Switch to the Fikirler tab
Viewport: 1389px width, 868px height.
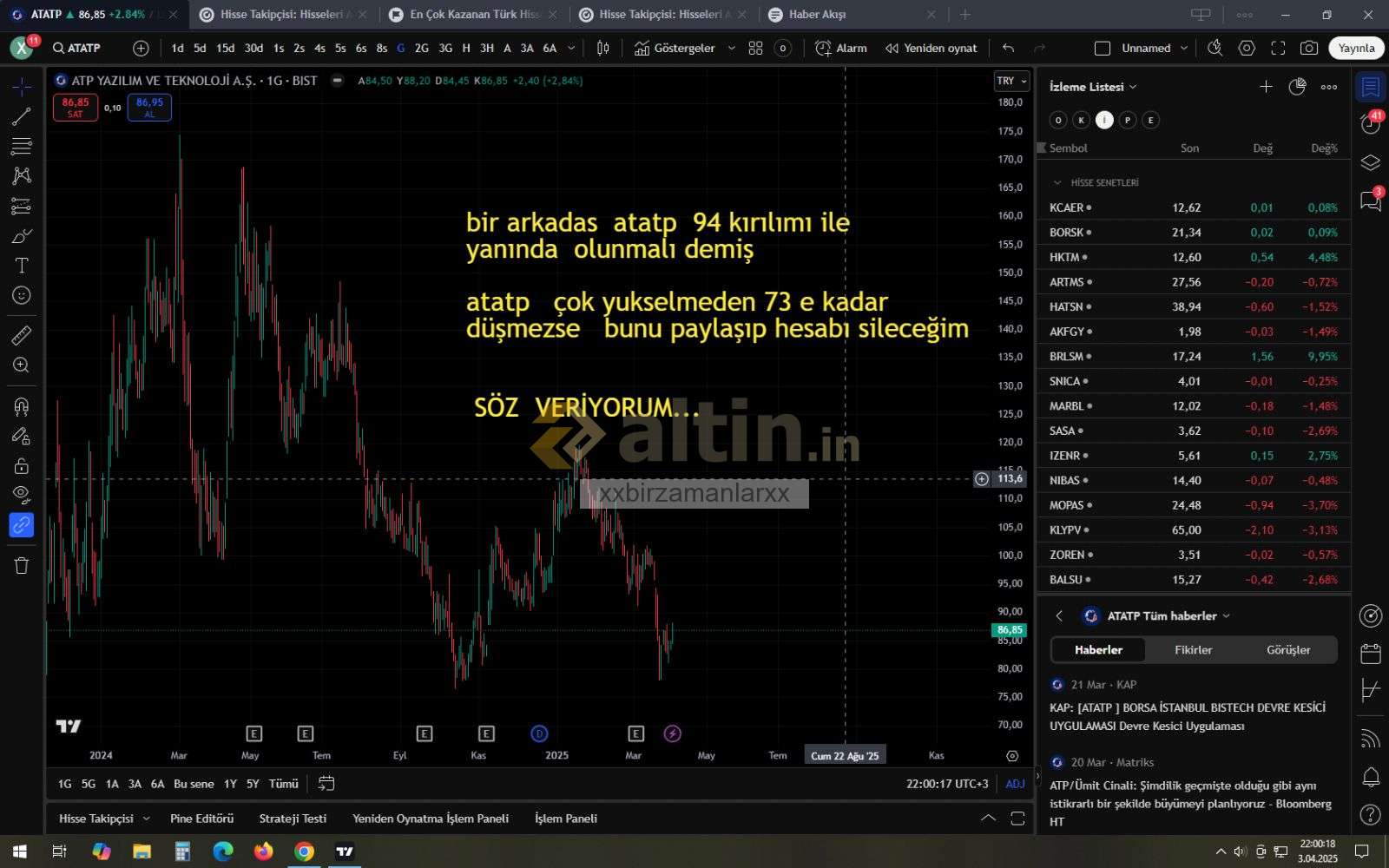(1193, 650)
